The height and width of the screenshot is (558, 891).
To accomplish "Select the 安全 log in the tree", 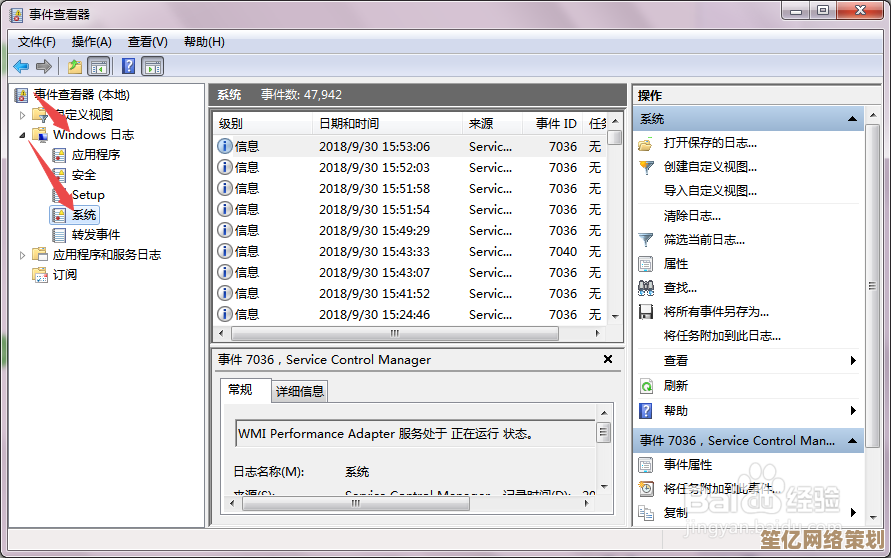I will click(84, 175).
